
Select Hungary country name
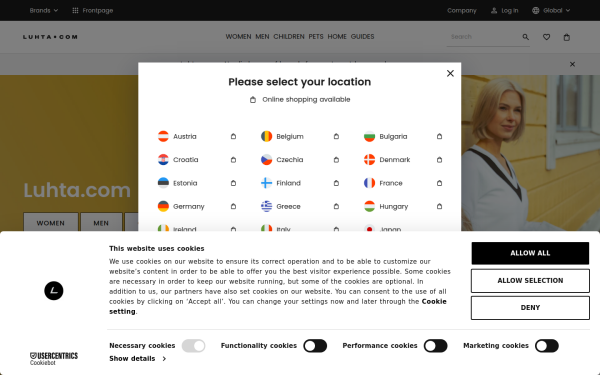click(x=394, y=206)
